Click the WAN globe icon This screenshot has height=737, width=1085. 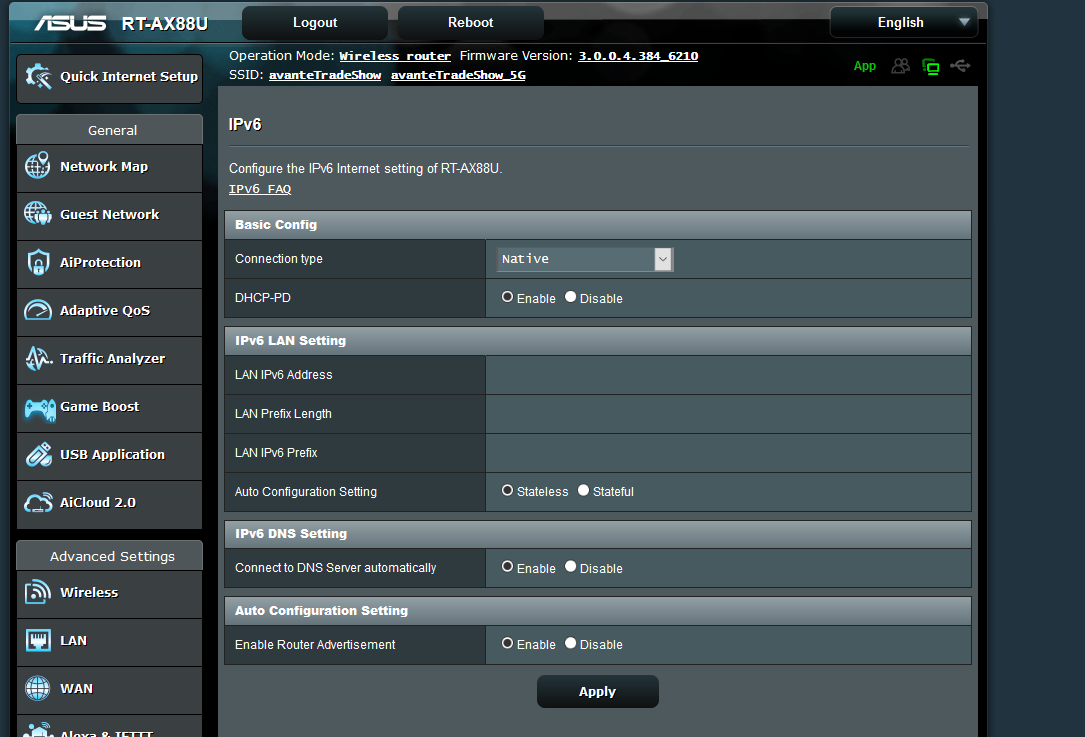pyautogui.click(x=37, y=688)
